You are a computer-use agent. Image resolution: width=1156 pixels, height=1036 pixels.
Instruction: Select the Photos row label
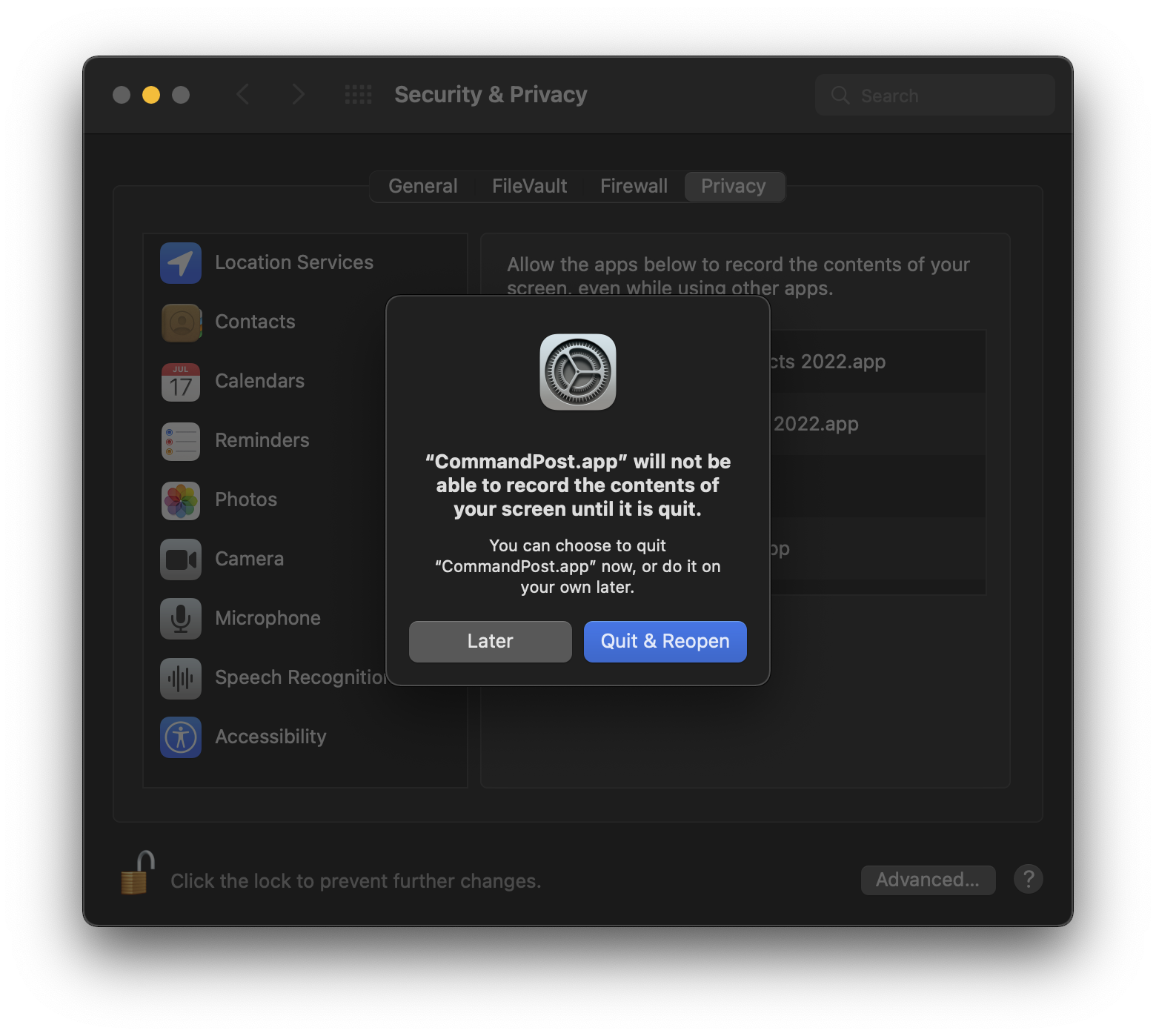(x=246, y=500)
